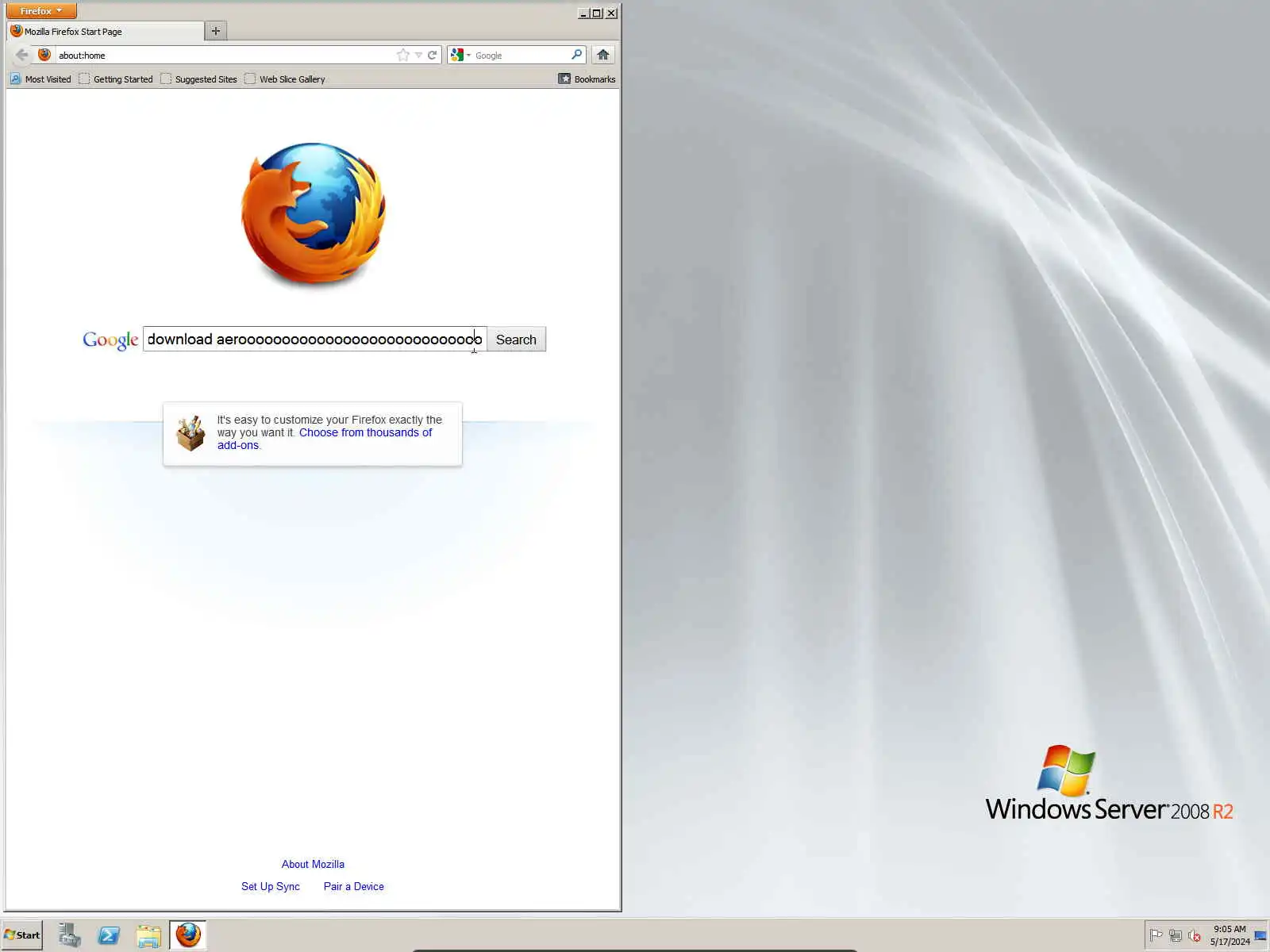This screenshot has width=1270, height=952.
Task: Go to the Firefox home page button
Action: pyautogui.click(x=603, y=55)
